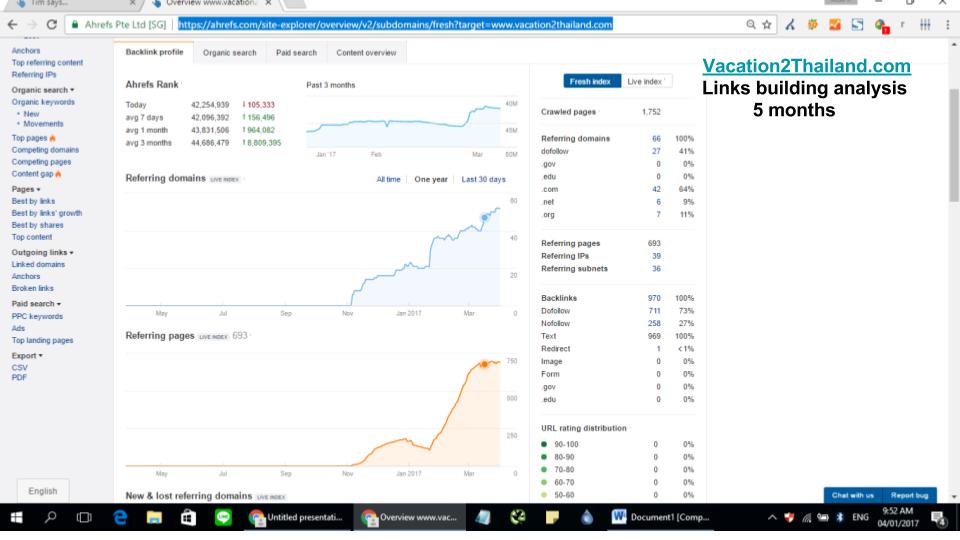Open the Action Center notification icon
Image resolution: width=960 pixels, height=540 pixels.
coord(939,518)
